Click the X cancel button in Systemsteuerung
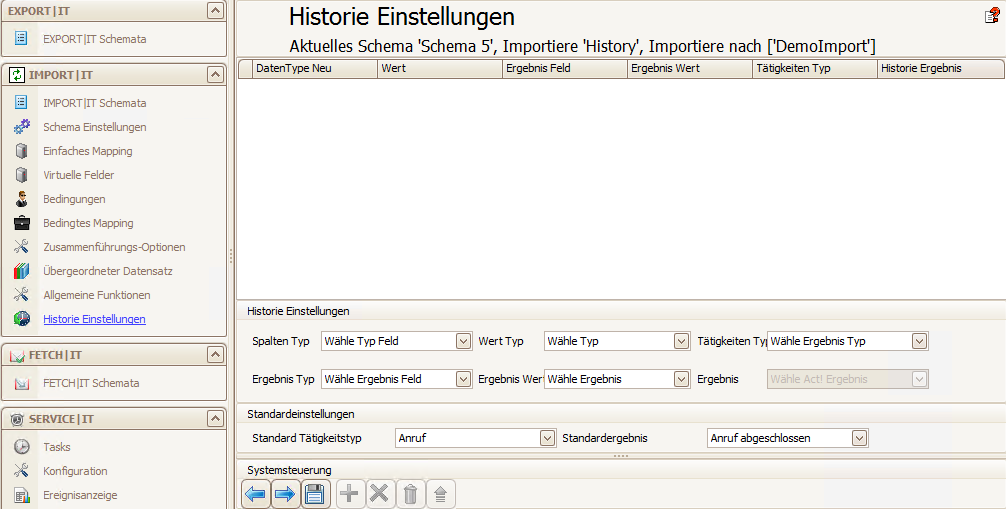The width and height of the screenshot is (1006, 509). (380, 494)
